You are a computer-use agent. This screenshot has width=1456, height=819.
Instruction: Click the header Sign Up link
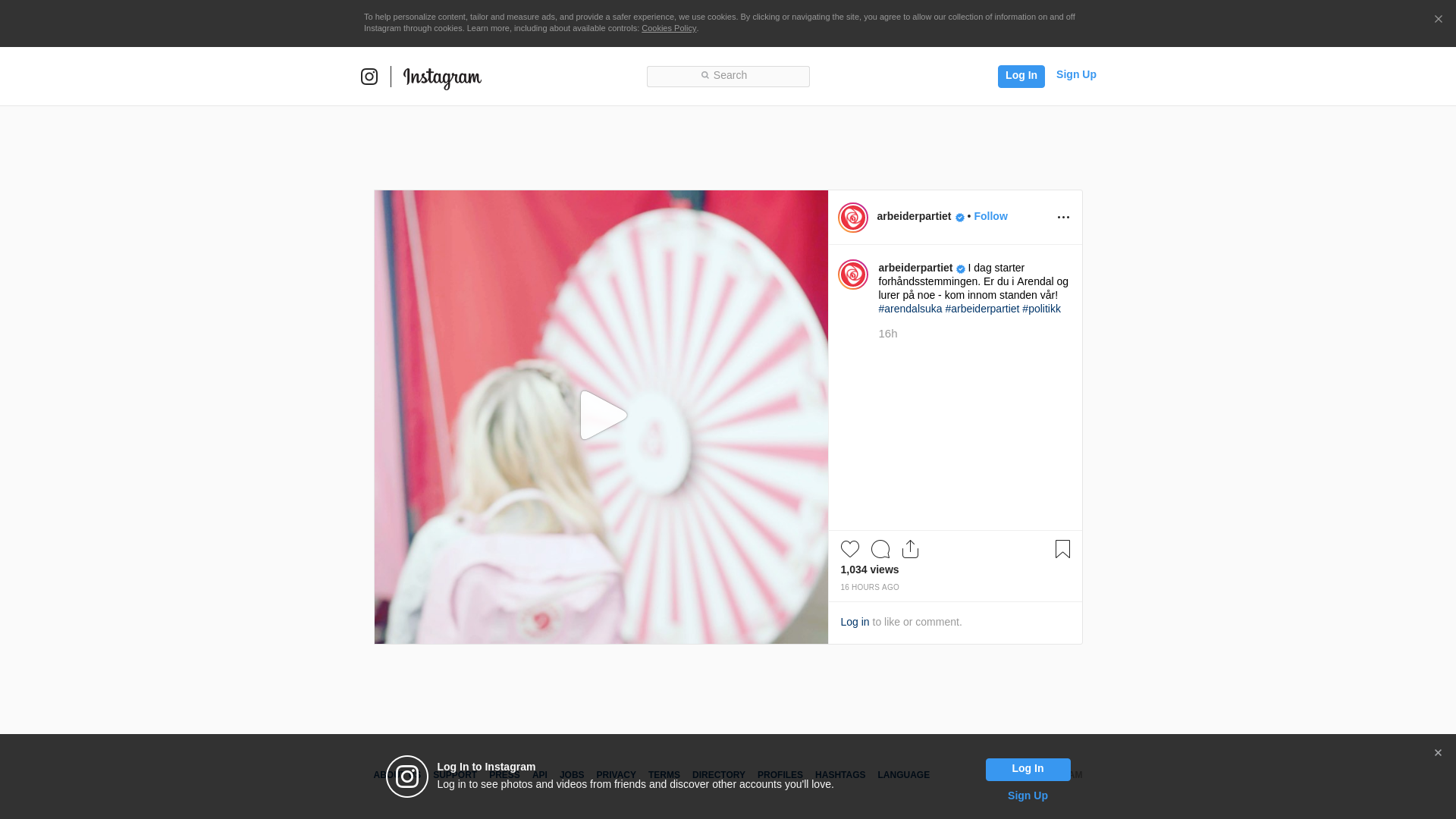[x=1075, y=74]
